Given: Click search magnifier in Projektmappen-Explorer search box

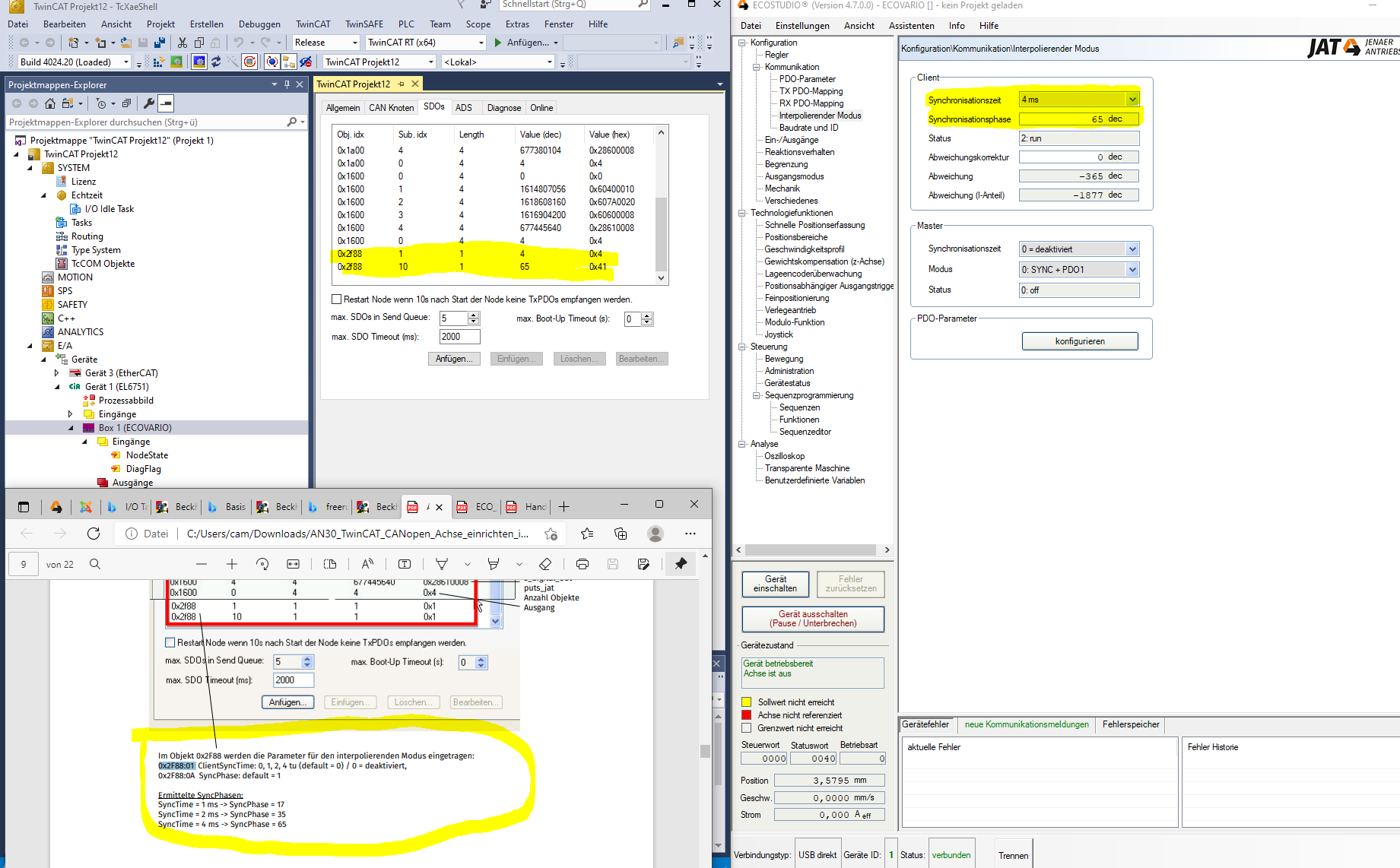Looking at the screenshot, I should point(292,122).
